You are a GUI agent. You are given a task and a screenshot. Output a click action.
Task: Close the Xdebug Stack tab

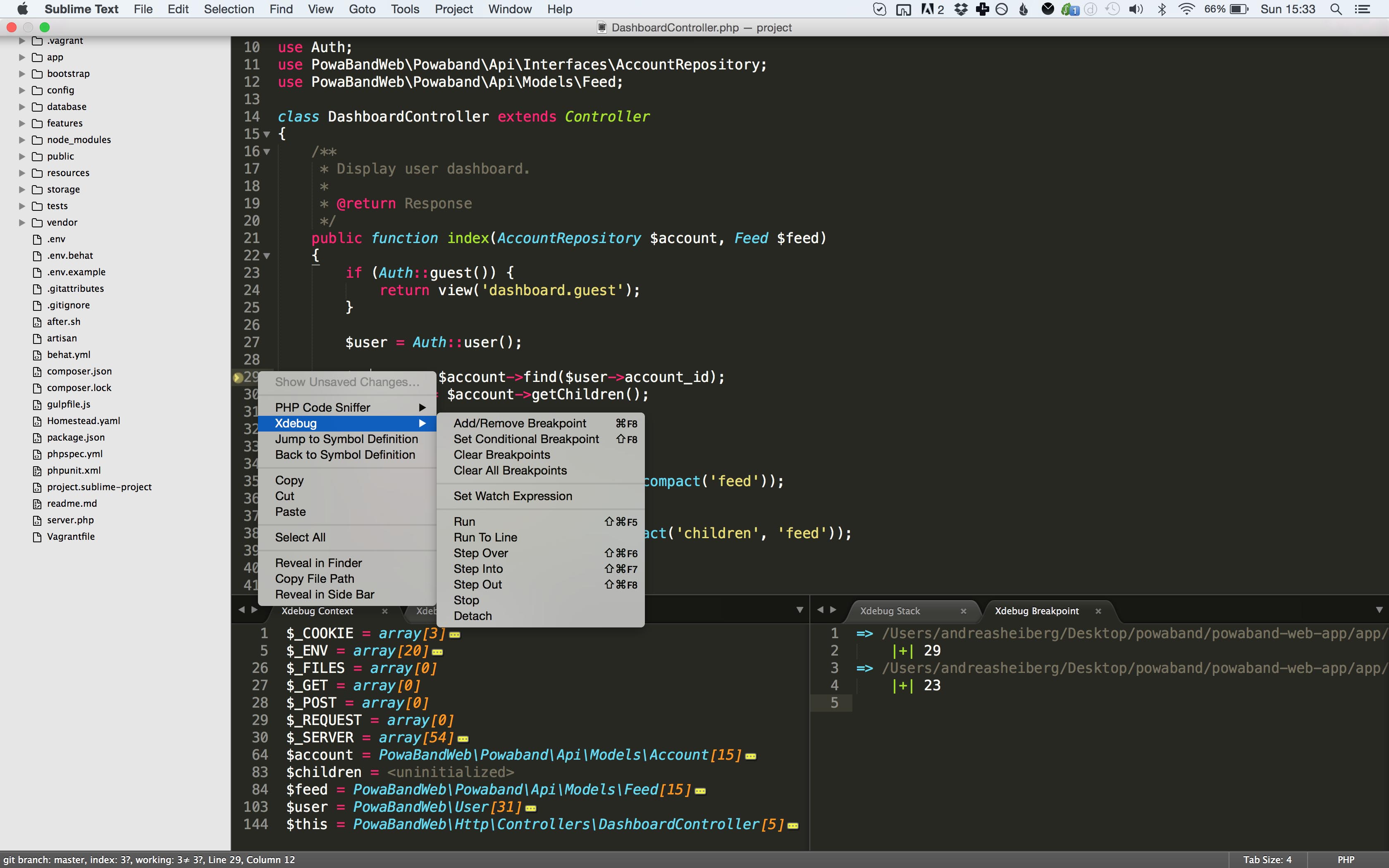pyautogui.click(x=964, y=611)
